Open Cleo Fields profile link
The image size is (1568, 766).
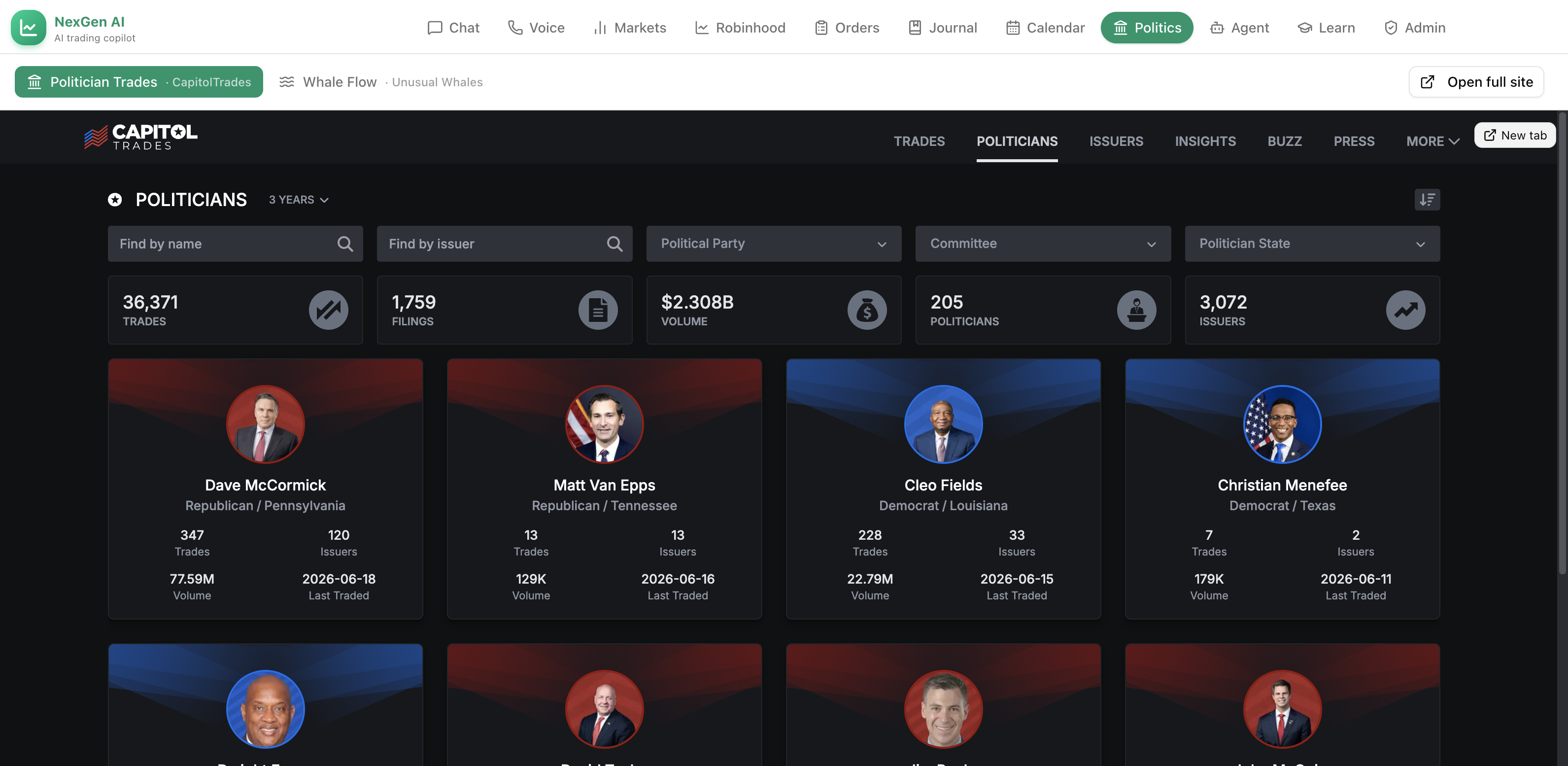pyautogui.click(x=943, y=486)
